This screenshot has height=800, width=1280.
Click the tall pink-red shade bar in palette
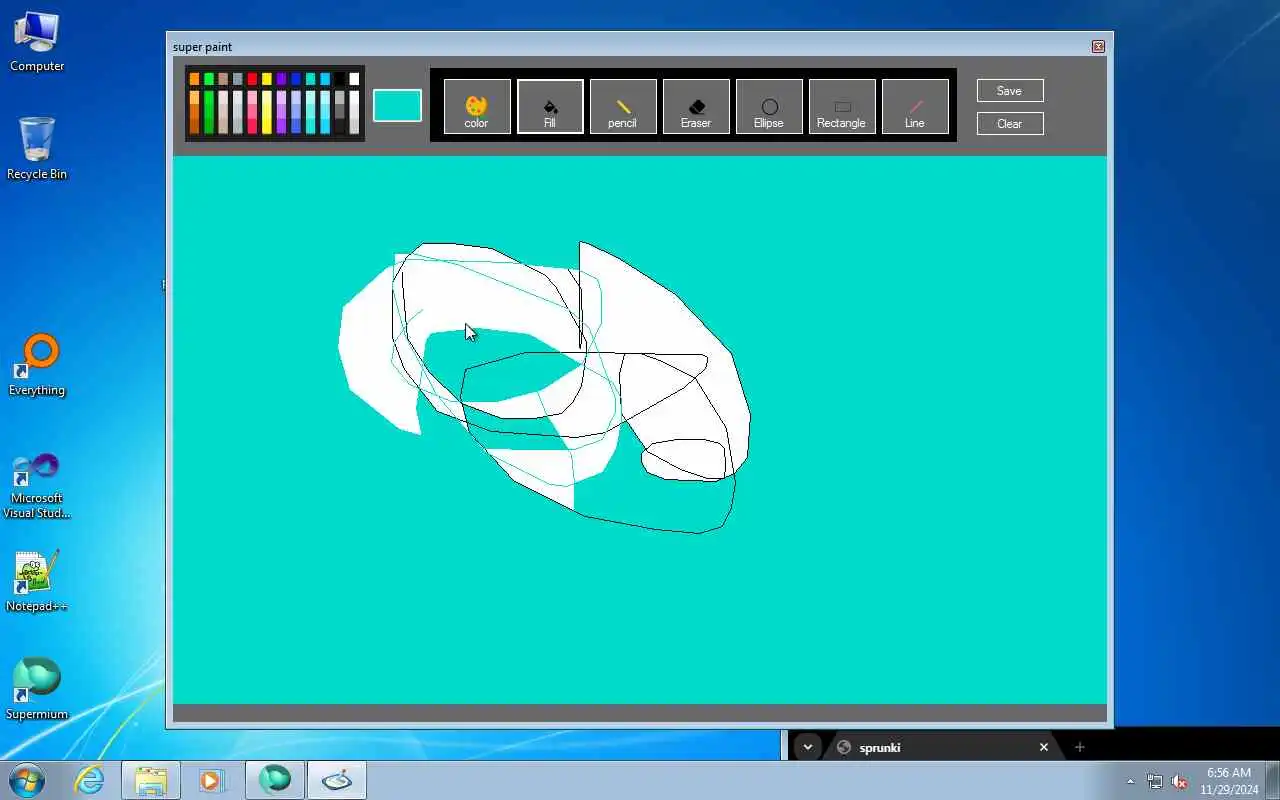(x=252, y=112)
